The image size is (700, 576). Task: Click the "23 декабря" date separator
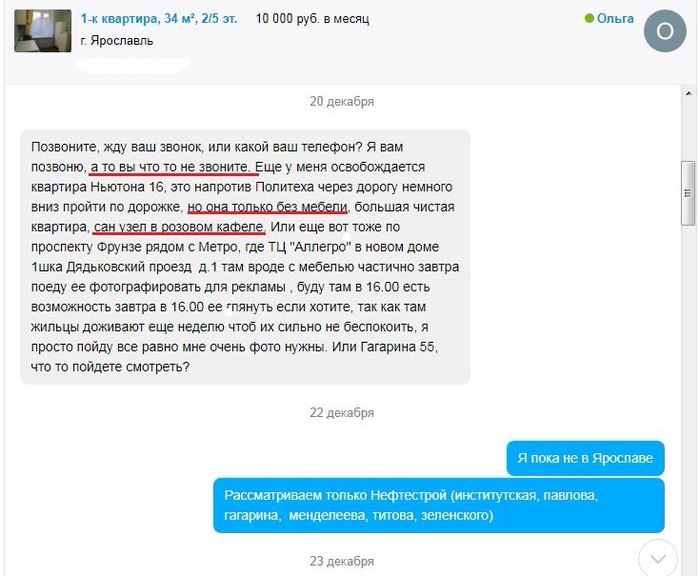(x=342, y=561)
